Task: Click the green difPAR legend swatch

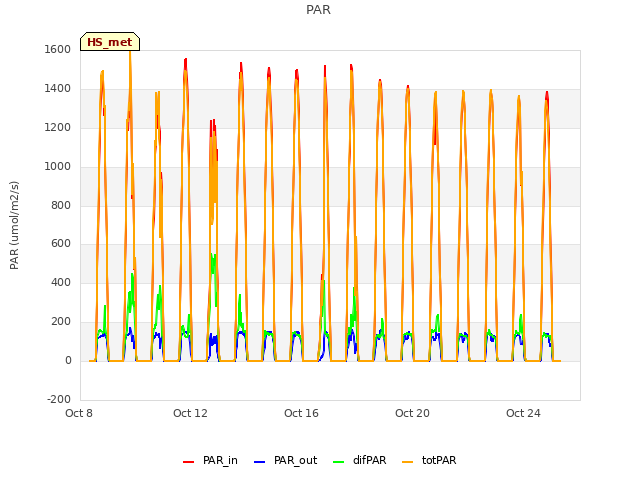Action: pyautogui.click(x=339, y=462)
